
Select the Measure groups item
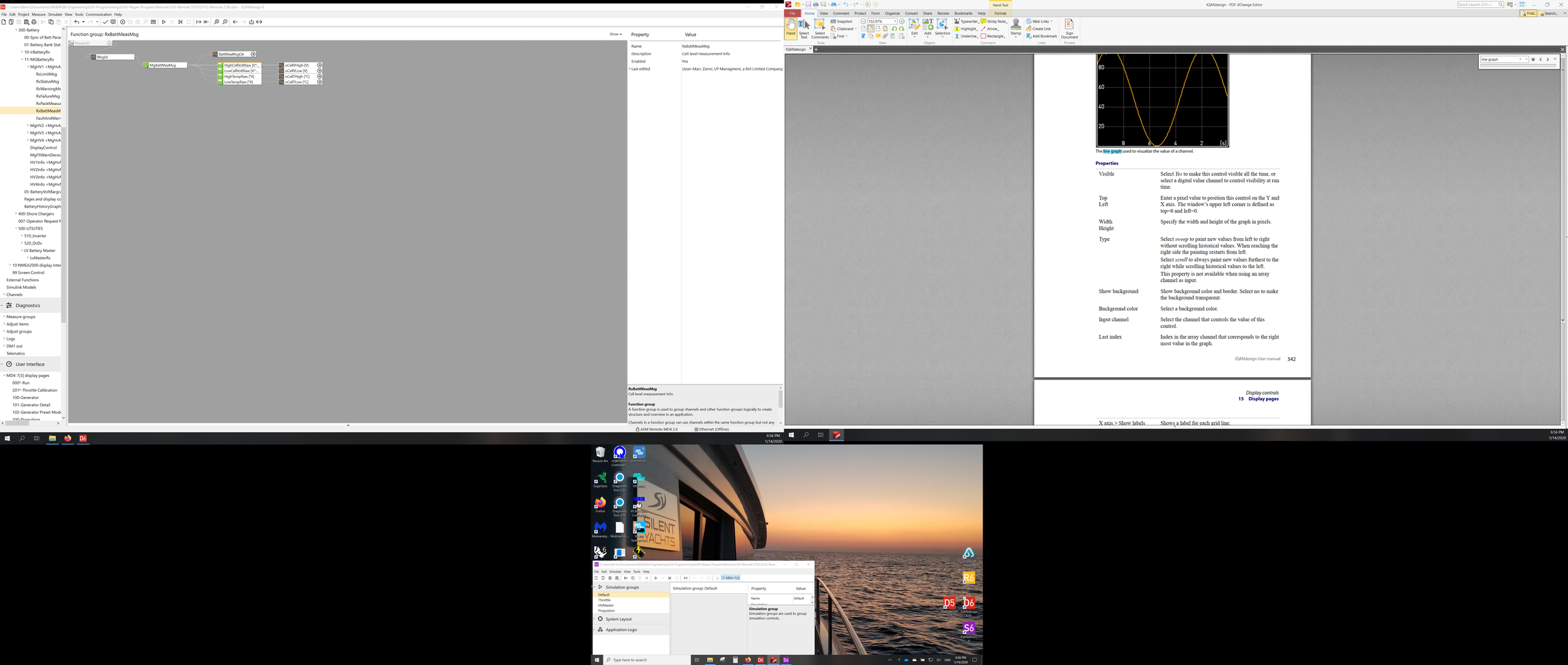click(21, 317)
